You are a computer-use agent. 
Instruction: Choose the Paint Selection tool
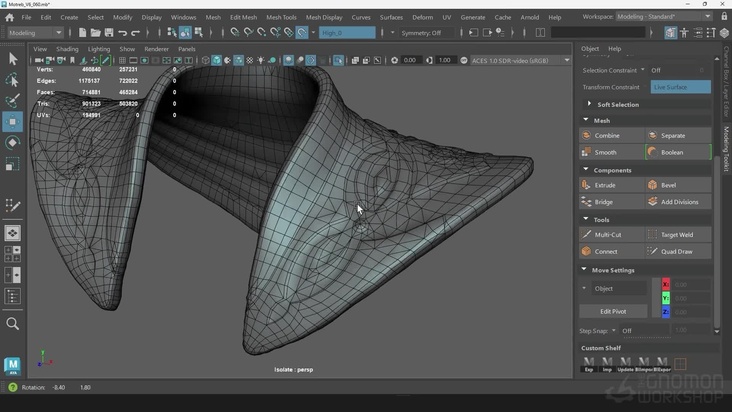13,100
